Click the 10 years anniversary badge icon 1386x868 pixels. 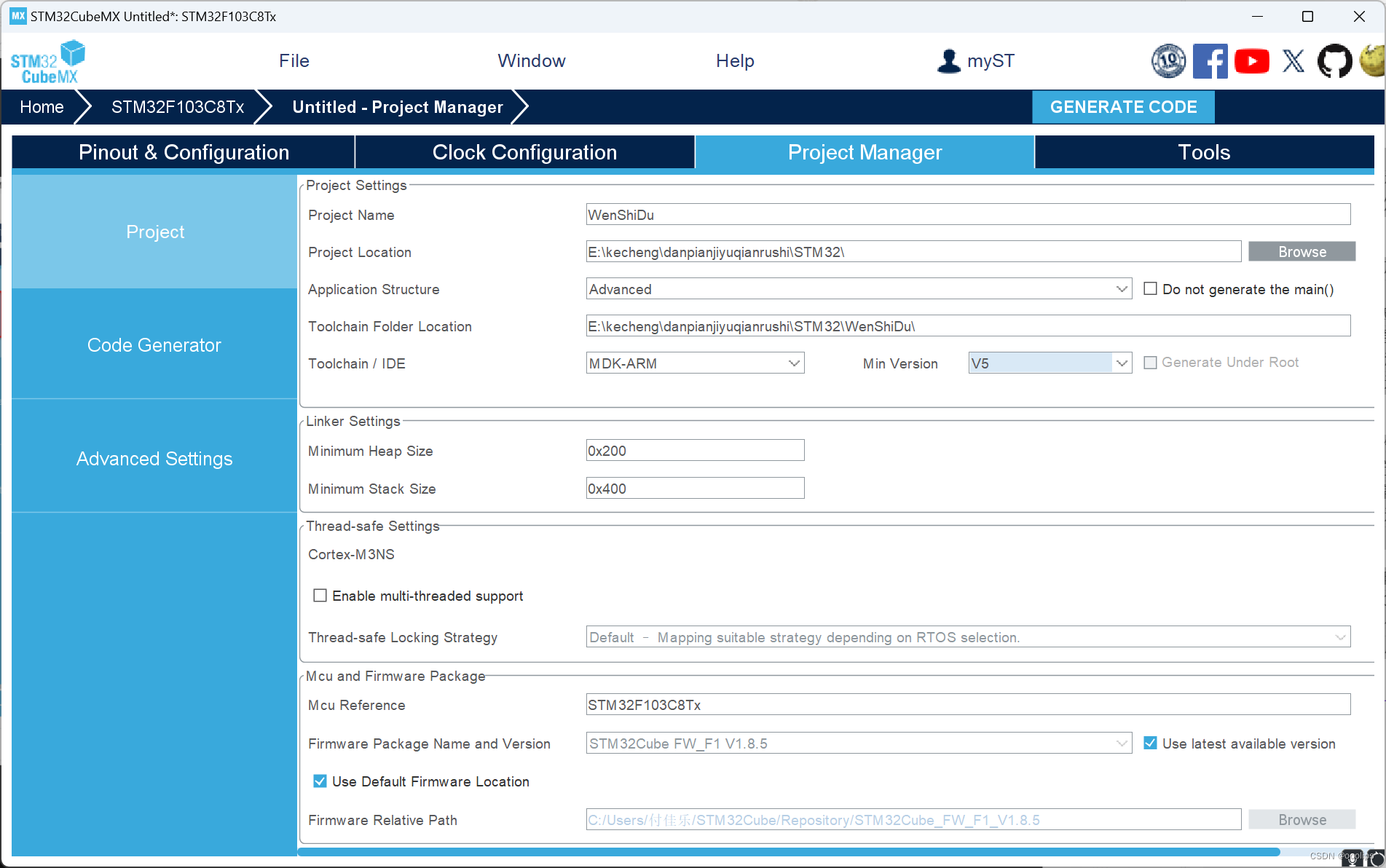tap(1168, 61)
